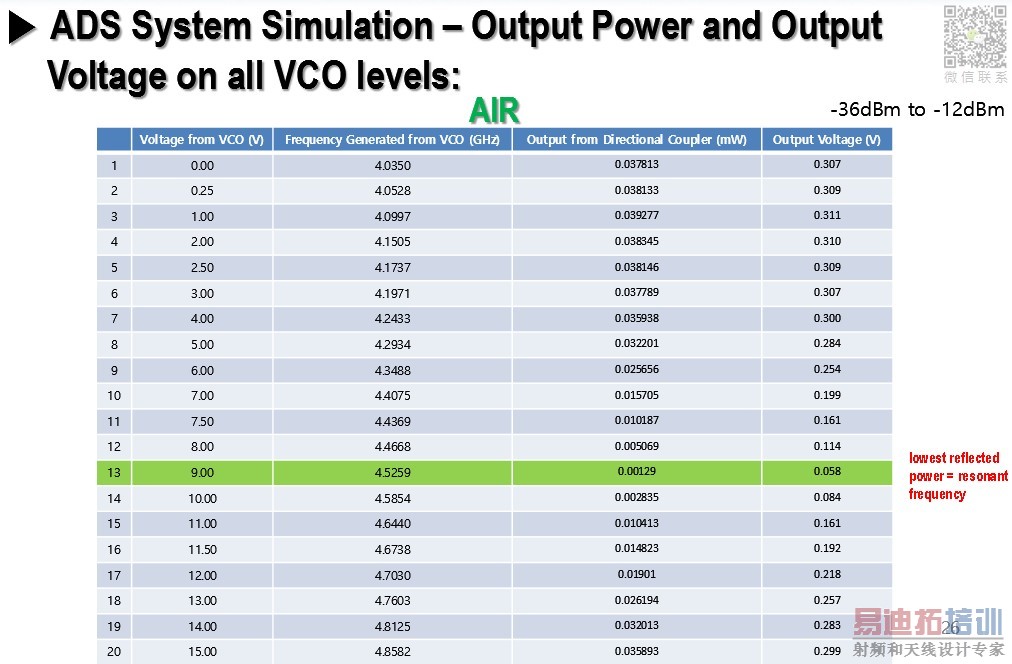Screen dimensions: 1012x664
Task: Select frequency cell 4.6440
Action: point(392,523)
